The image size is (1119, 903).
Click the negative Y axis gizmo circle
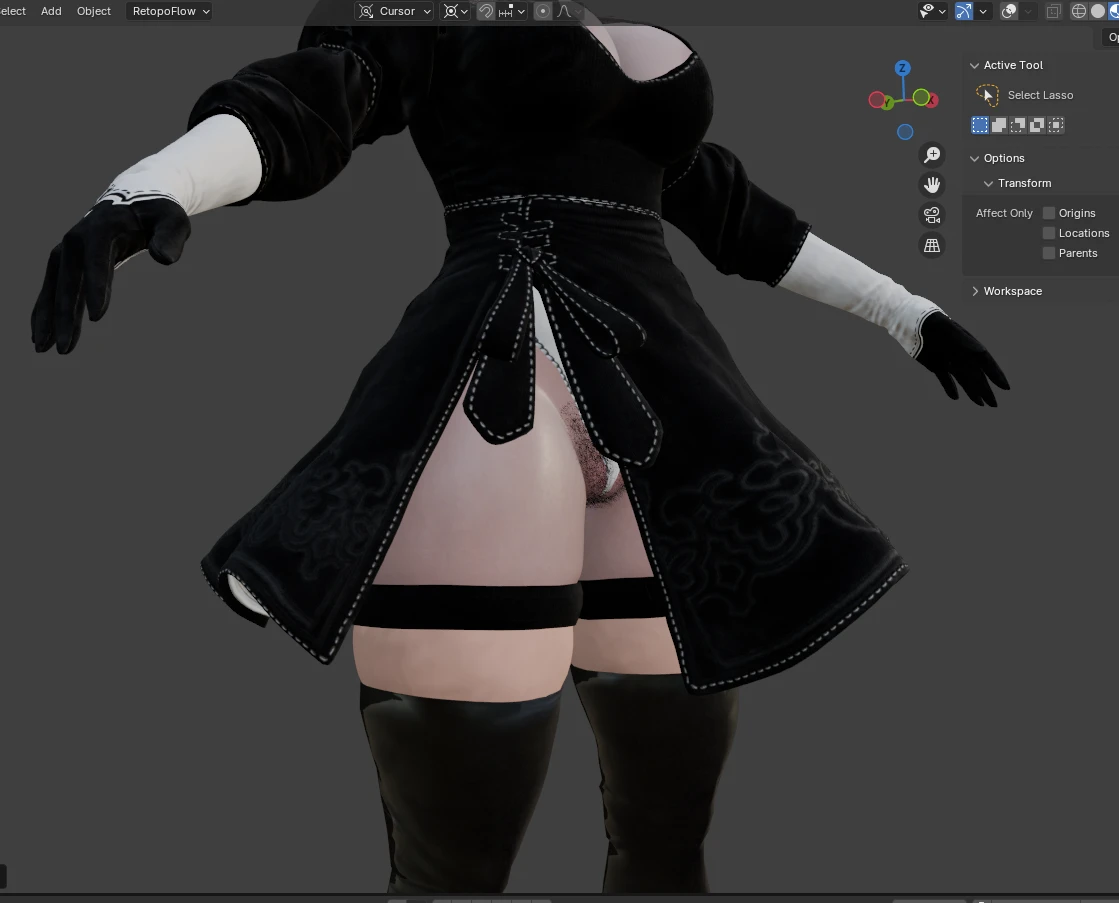coord(921,97)
